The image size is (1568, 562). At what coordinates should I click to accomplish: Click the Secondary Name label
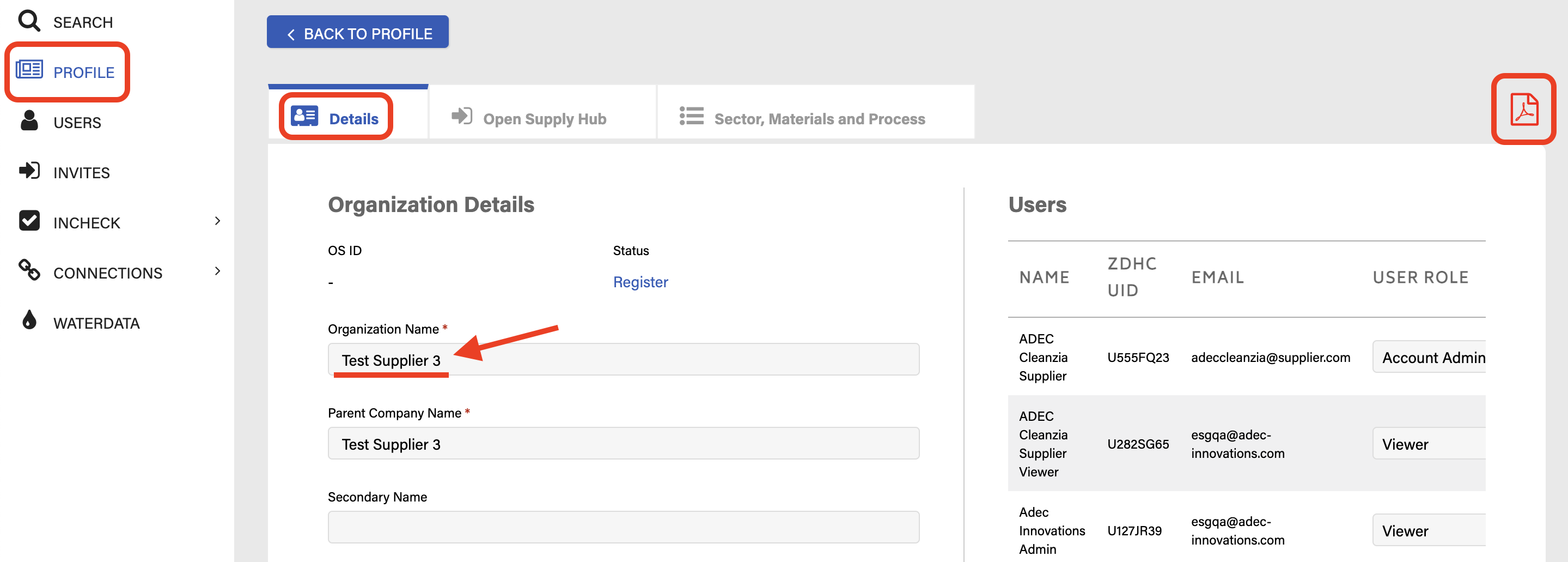coord(377,497)
